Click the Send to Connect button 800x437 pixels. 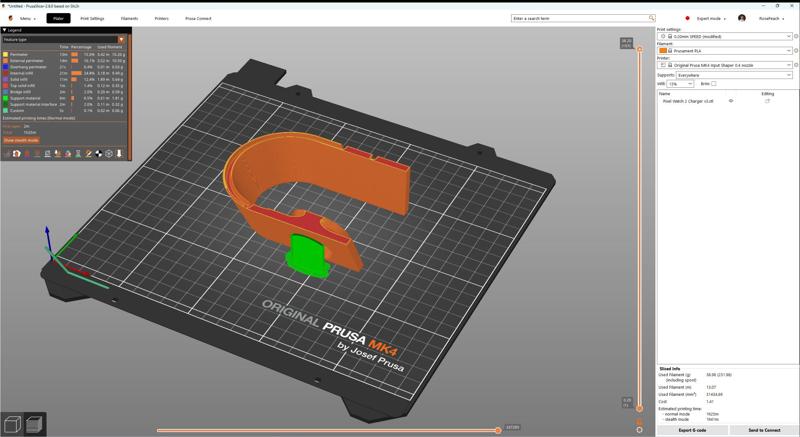(x=764, y=430)
